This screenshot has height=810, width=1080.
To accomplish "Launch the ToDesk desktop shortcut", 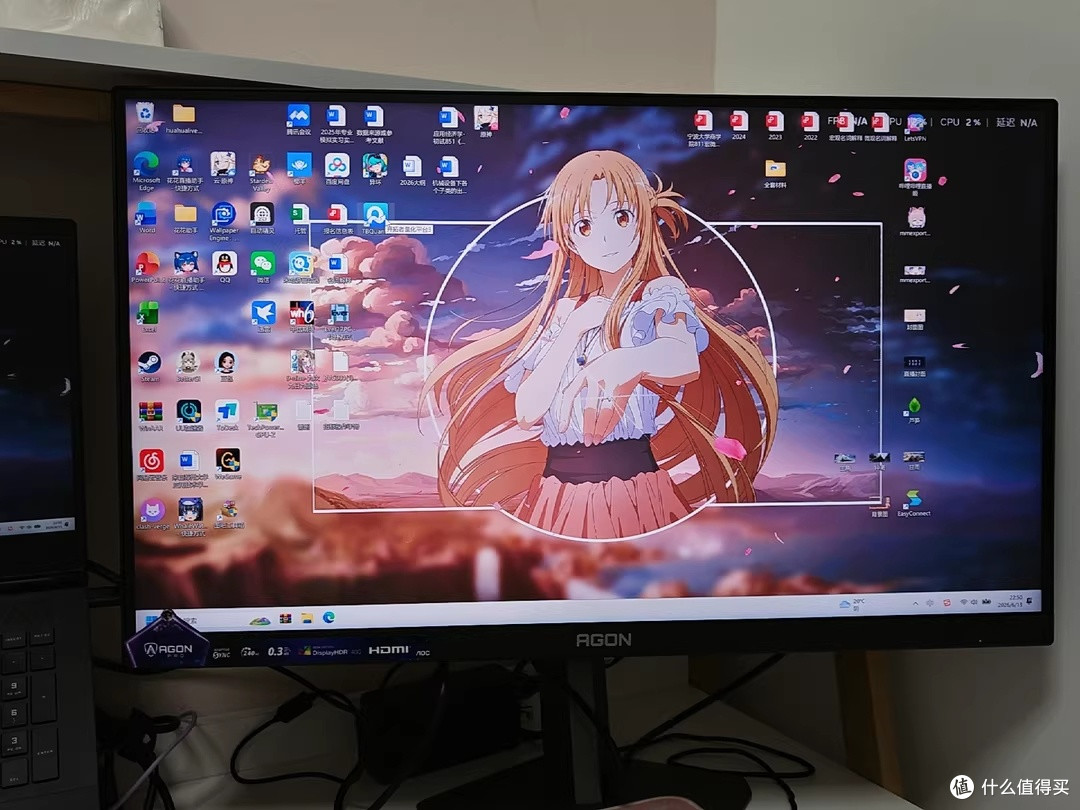I will tap(227, 415).
